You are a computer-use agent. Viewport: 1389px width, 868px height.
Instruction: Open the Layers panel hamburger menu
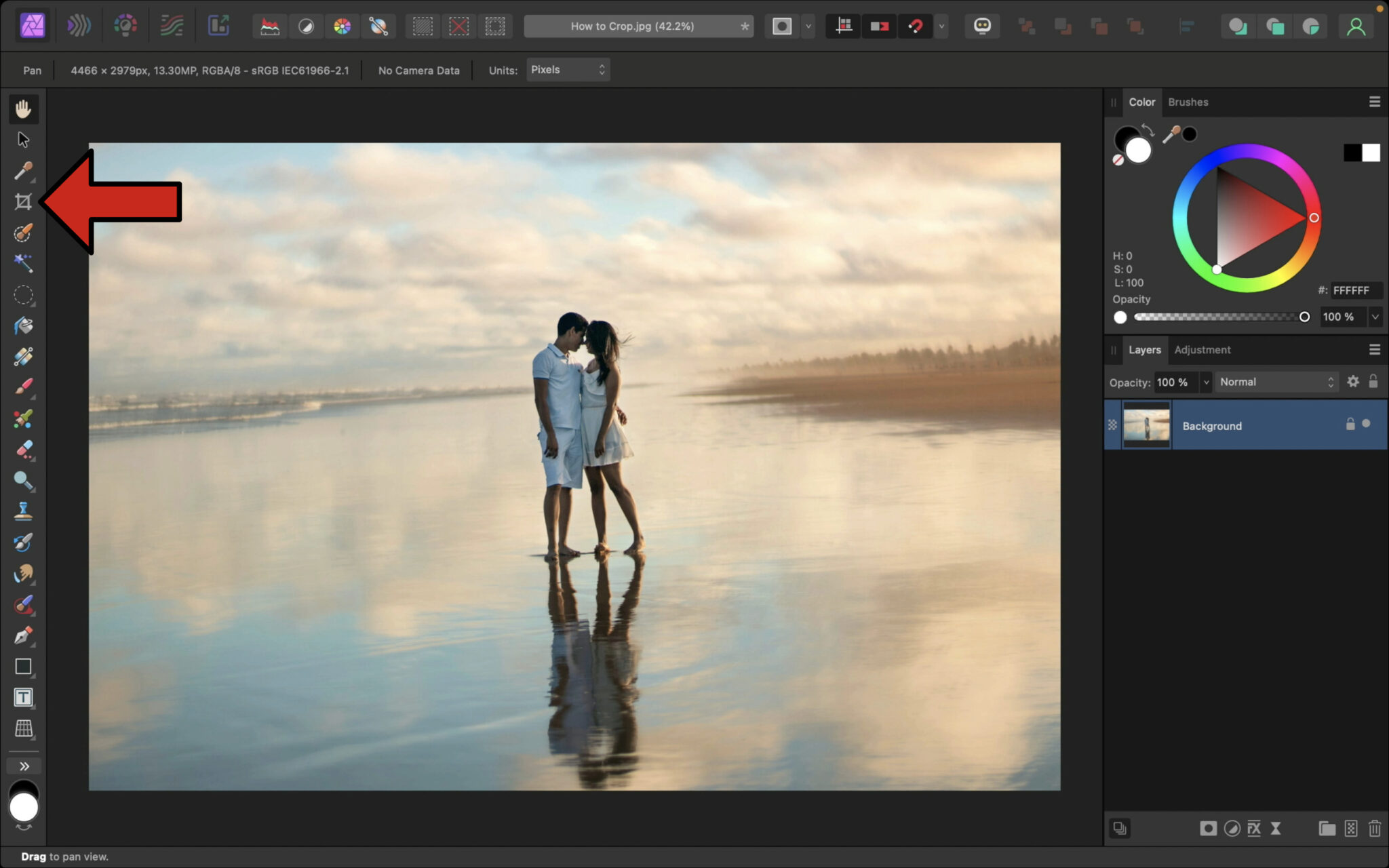[x=1374, y=350]
